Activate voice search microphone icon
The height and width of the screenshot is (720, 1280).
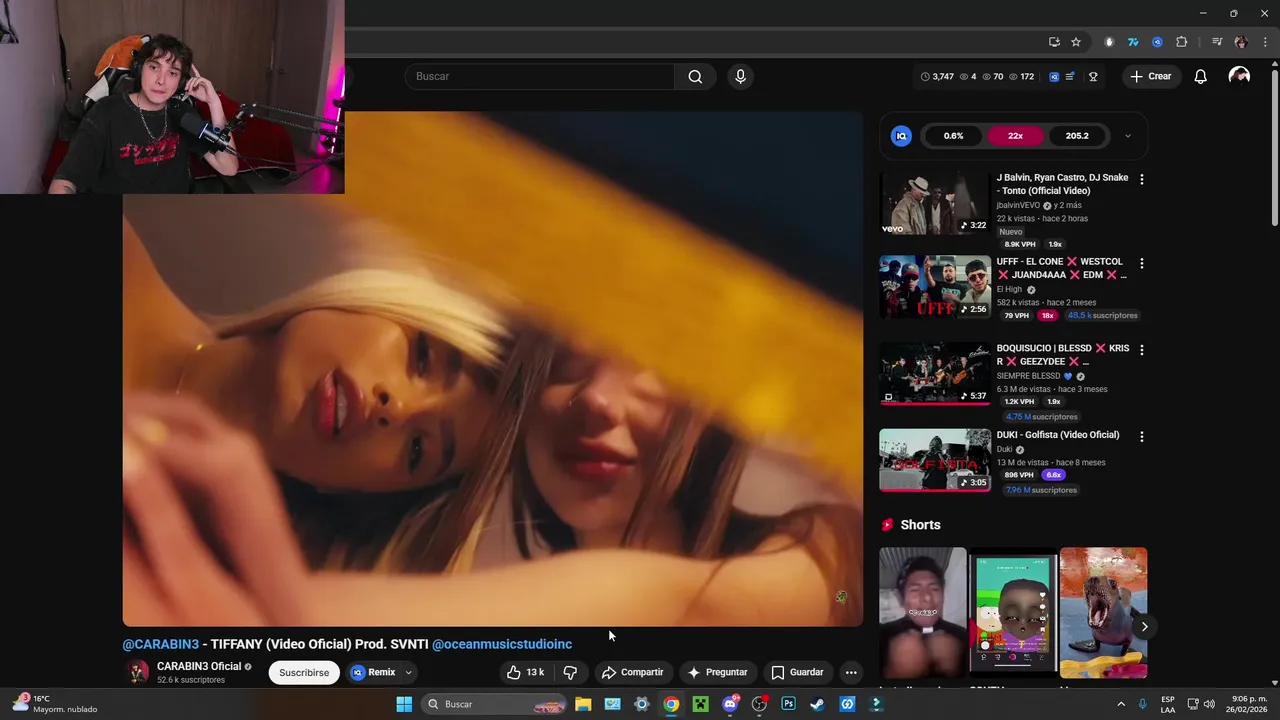pos(740,77)
